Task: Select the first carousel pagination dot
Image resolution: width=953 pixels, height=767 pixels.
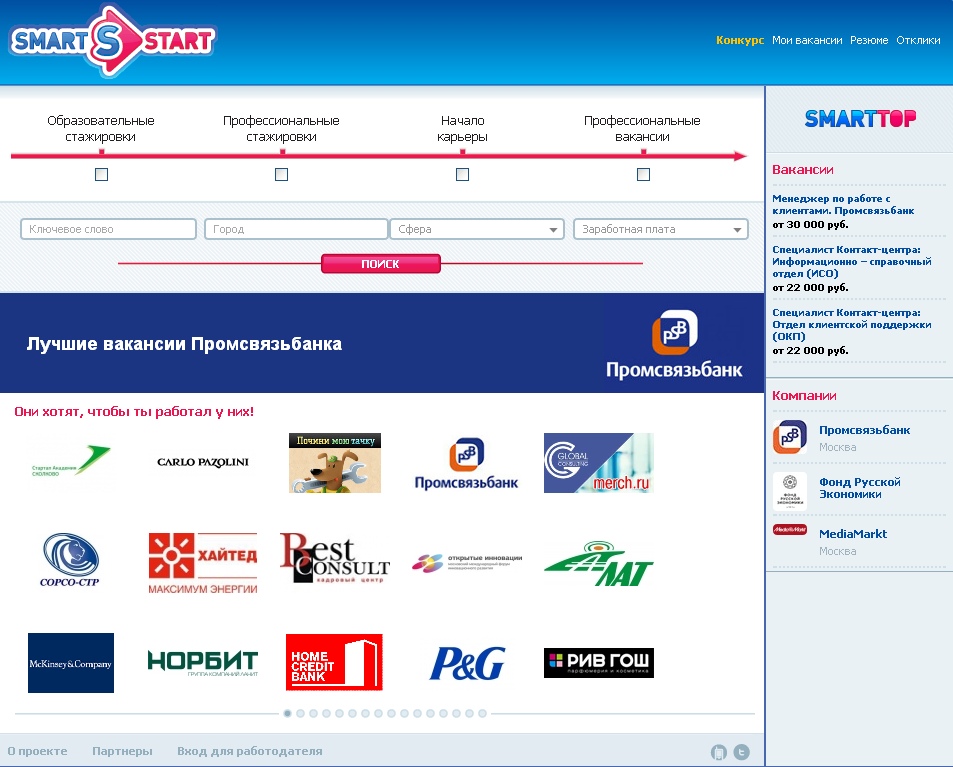Action: 287,714
